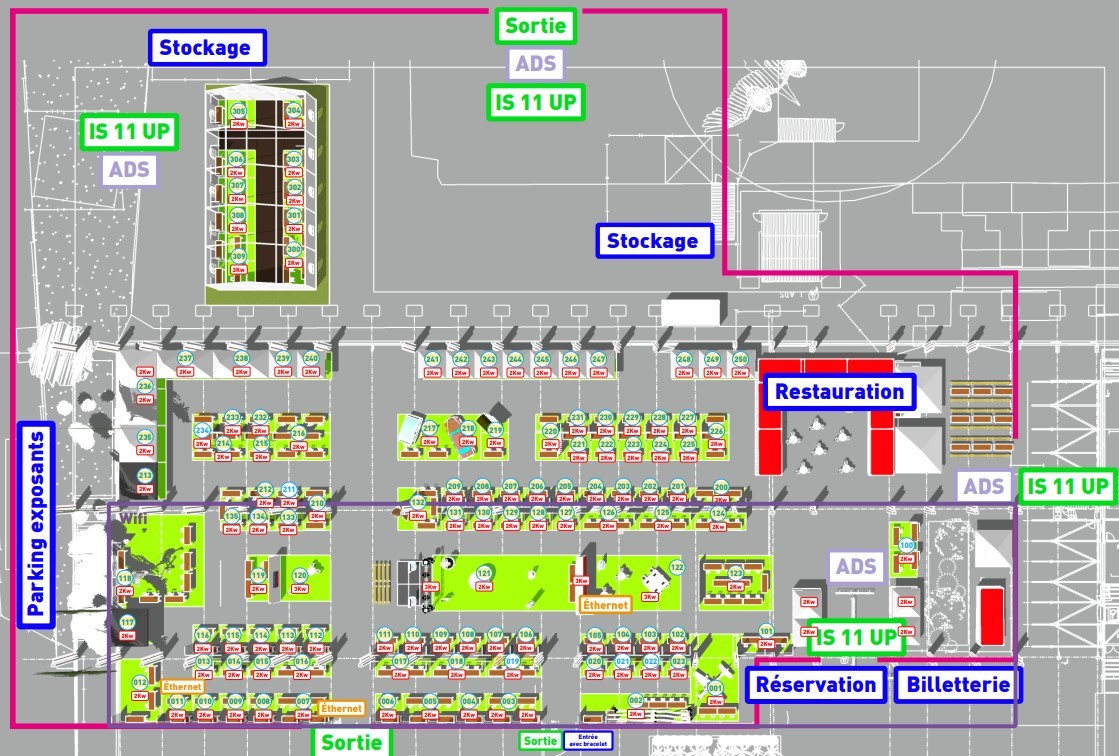The width and height of the screenshot is (1119, 756).
Task: Click Éthernet tag beside booth 007
Action: (x=340, y=708)
